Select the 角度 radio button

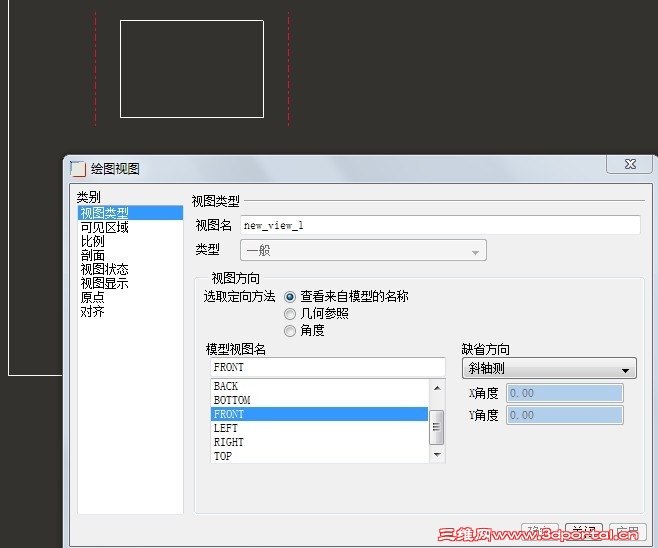pyautogui.click(x=290, y=331)
